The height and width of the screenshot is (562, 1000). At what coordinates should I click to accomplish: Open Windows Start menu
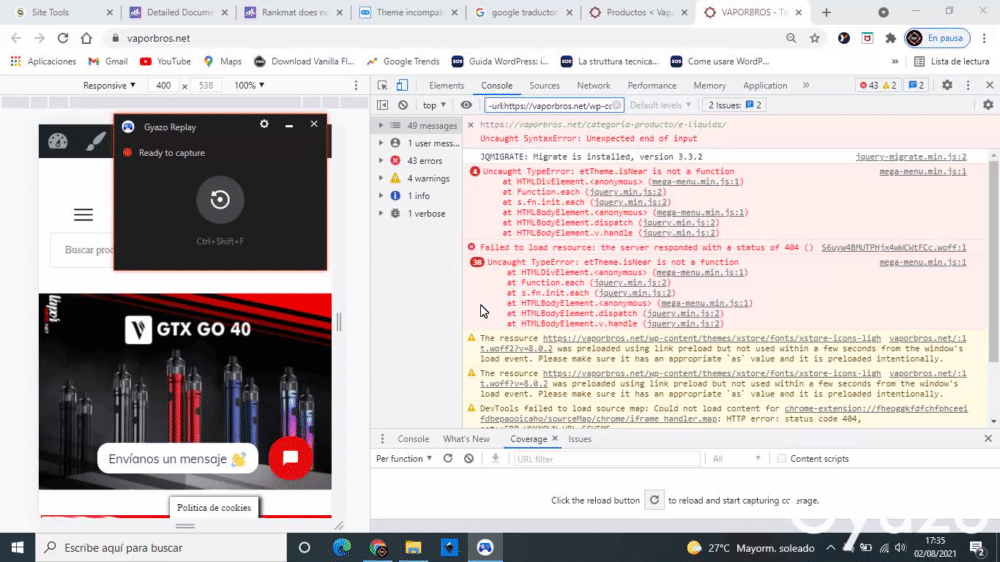[17, 547]
